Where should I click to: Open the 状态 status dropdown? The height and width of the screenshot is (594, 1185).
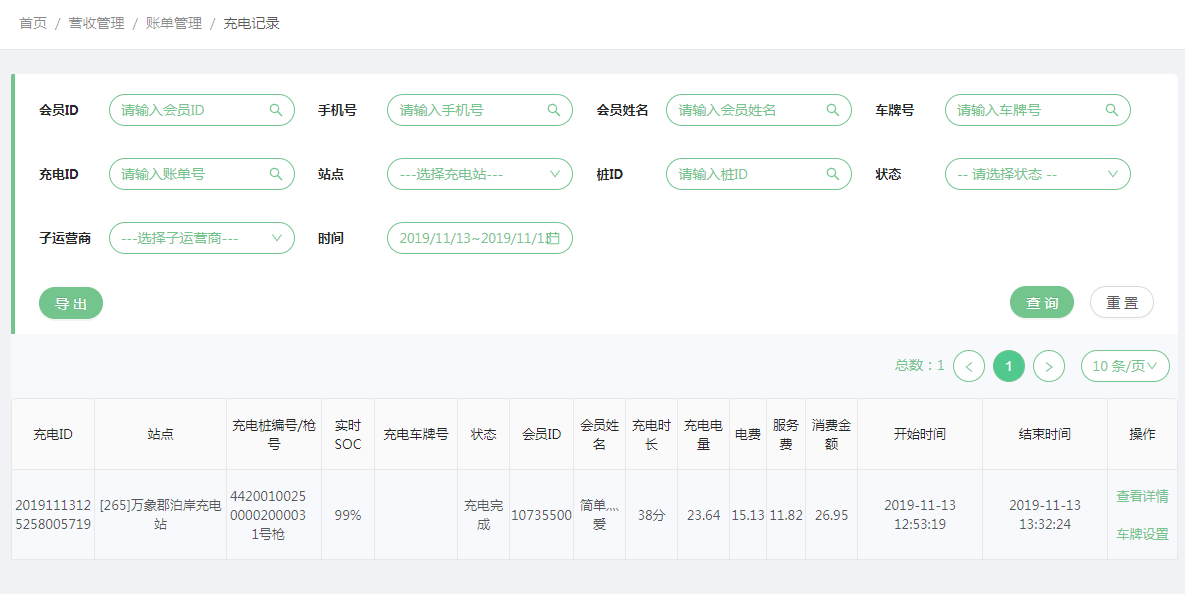[x=1038, y=174]
